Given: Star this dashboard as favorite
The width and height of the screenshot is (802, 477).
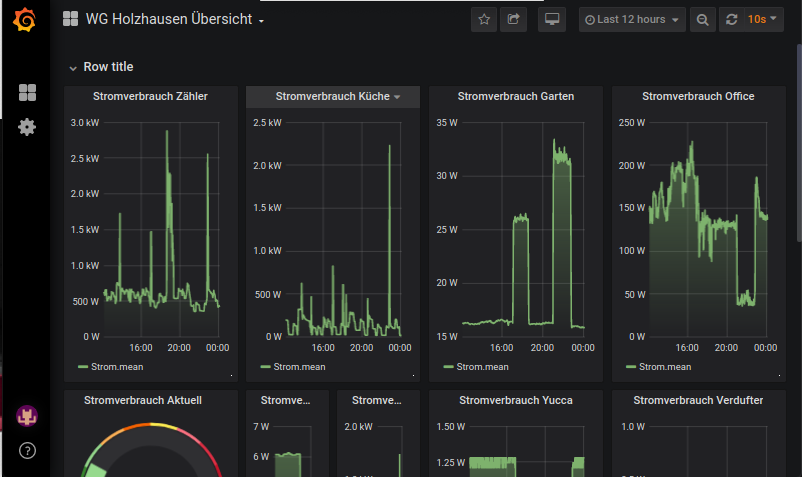Looking at the screenshot, I should (484, 19).
